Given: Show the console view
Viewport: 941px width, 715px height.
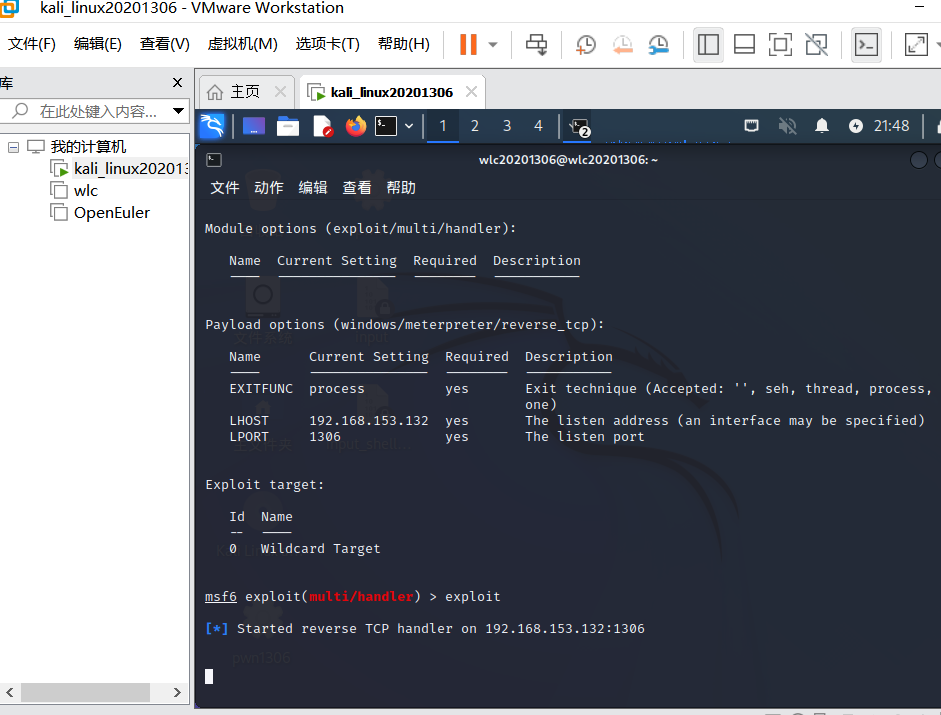Looking at the screenshot, I should (867, 44).
